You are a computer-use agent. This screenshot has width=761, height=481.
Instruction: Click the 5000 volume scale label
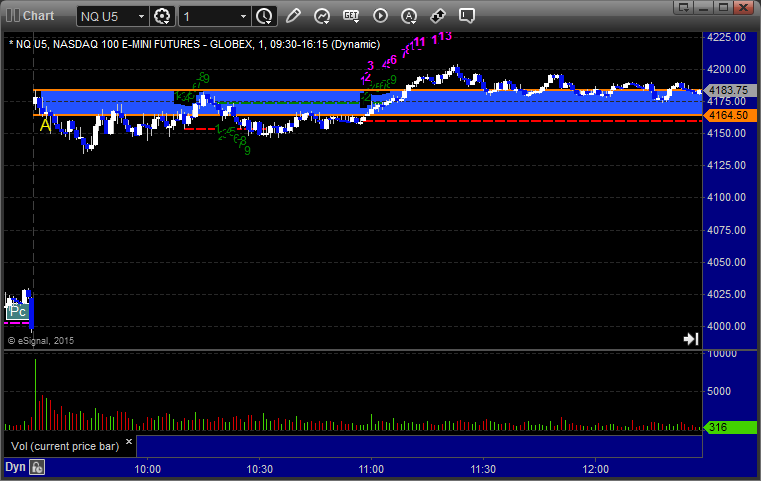point(719,391)
